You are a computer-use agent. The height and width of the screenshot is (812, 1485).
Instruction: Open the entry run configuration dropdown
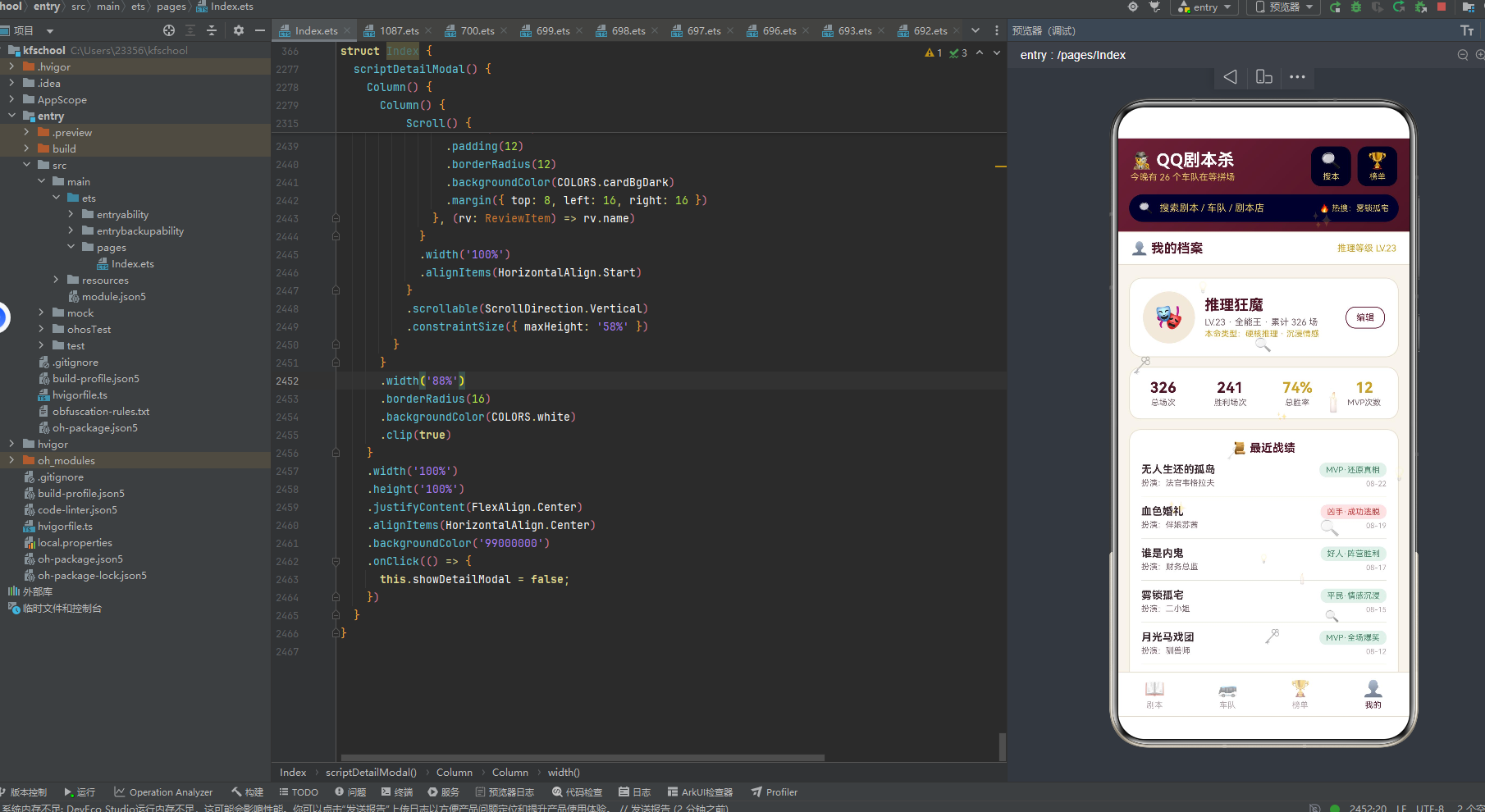[x=1206, y=7]
